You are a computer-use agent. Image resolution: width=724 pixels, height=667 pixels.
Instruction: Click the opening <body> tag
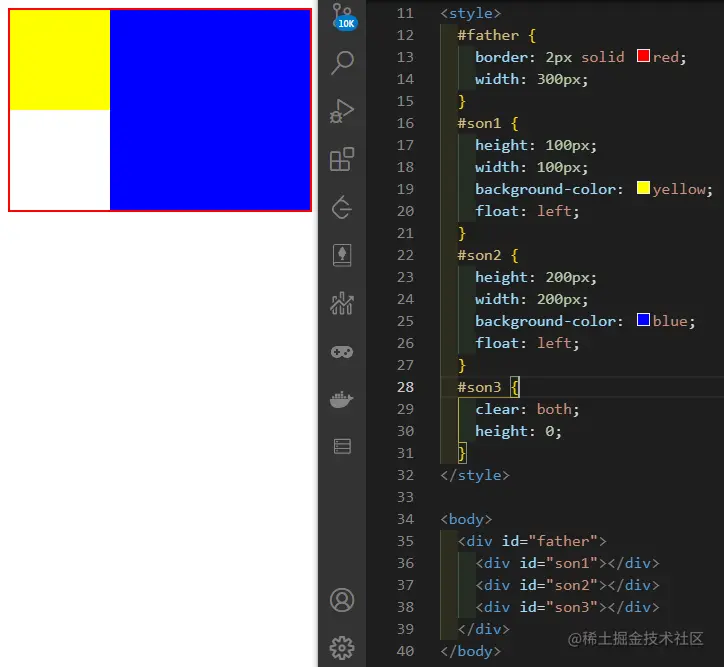point(466,519)
